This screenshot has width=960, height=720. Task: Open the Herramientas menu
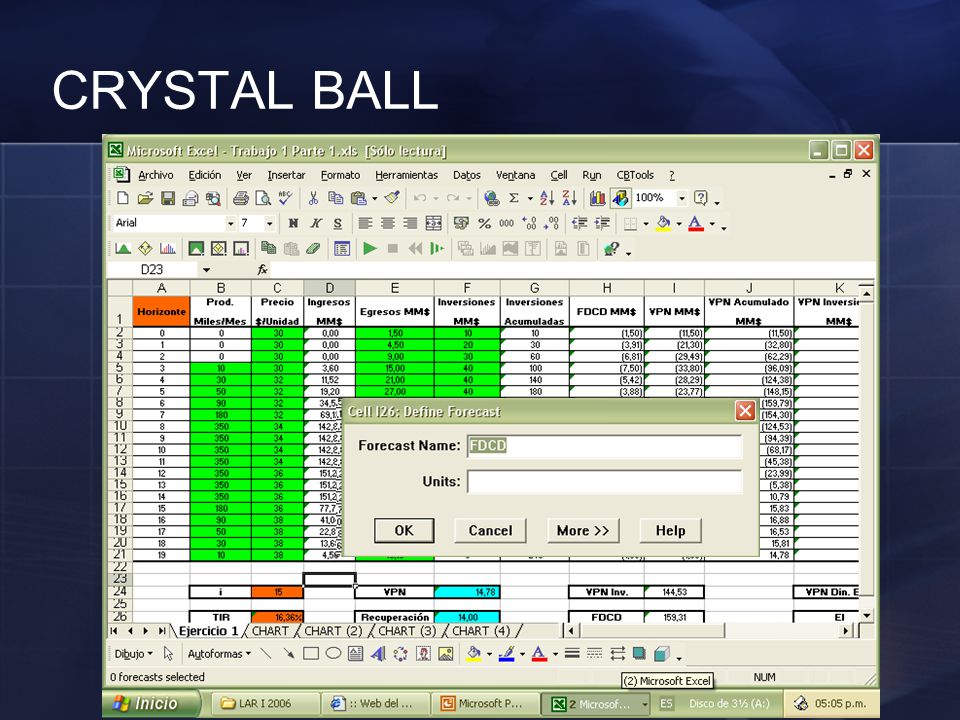(407, 175)
